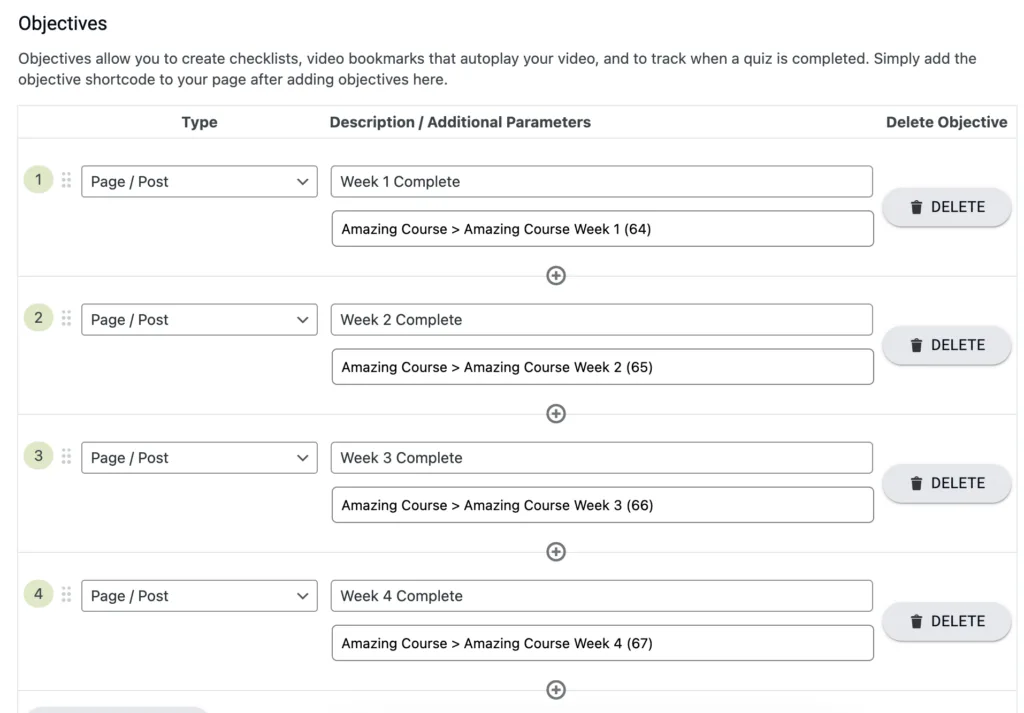
Task: Click the drag handle for objective 3
Action: [66, 456]
